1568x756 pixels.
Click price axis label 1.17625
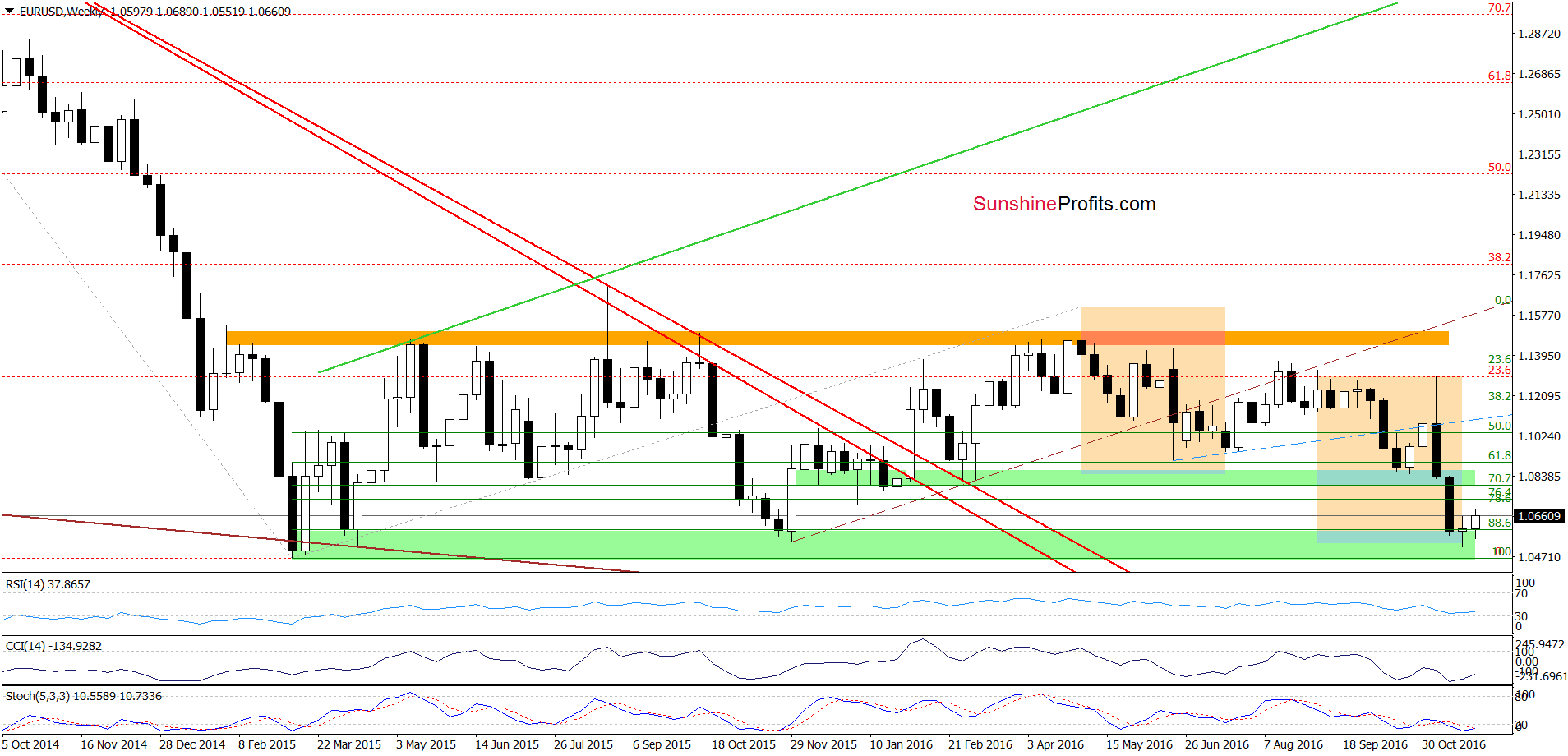pos(1538,275)
